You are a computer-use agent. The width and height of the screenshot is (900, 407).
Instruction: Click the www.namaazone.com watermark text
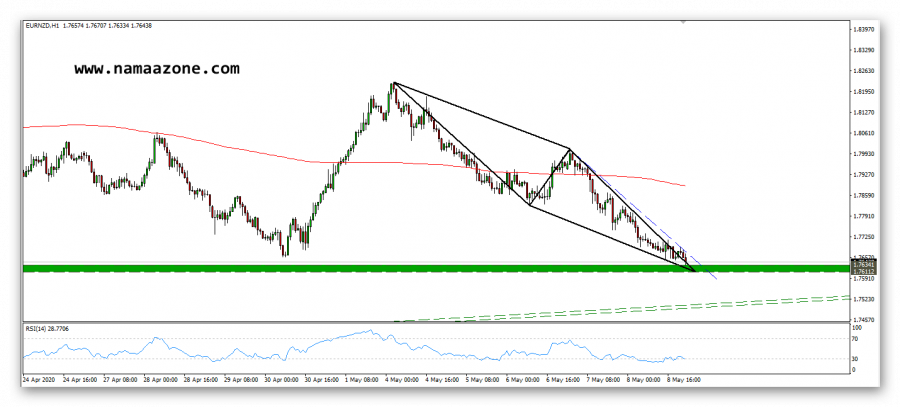[x=156, y=69]
